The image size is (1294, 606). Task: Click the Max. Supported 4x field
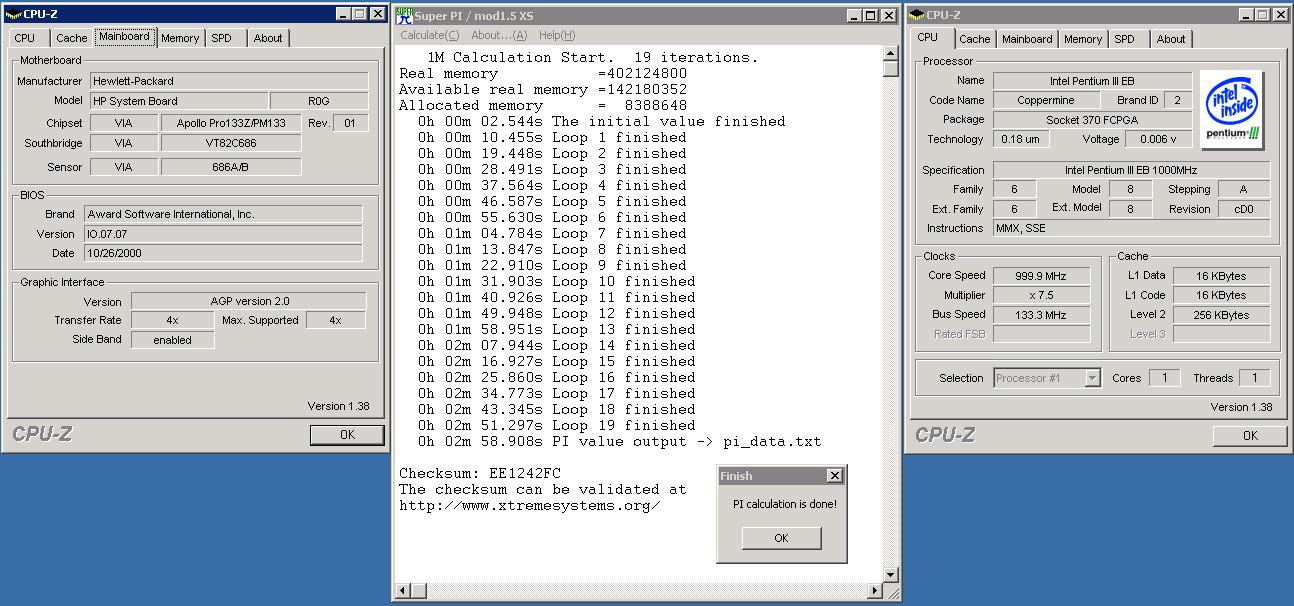(336, 321)
